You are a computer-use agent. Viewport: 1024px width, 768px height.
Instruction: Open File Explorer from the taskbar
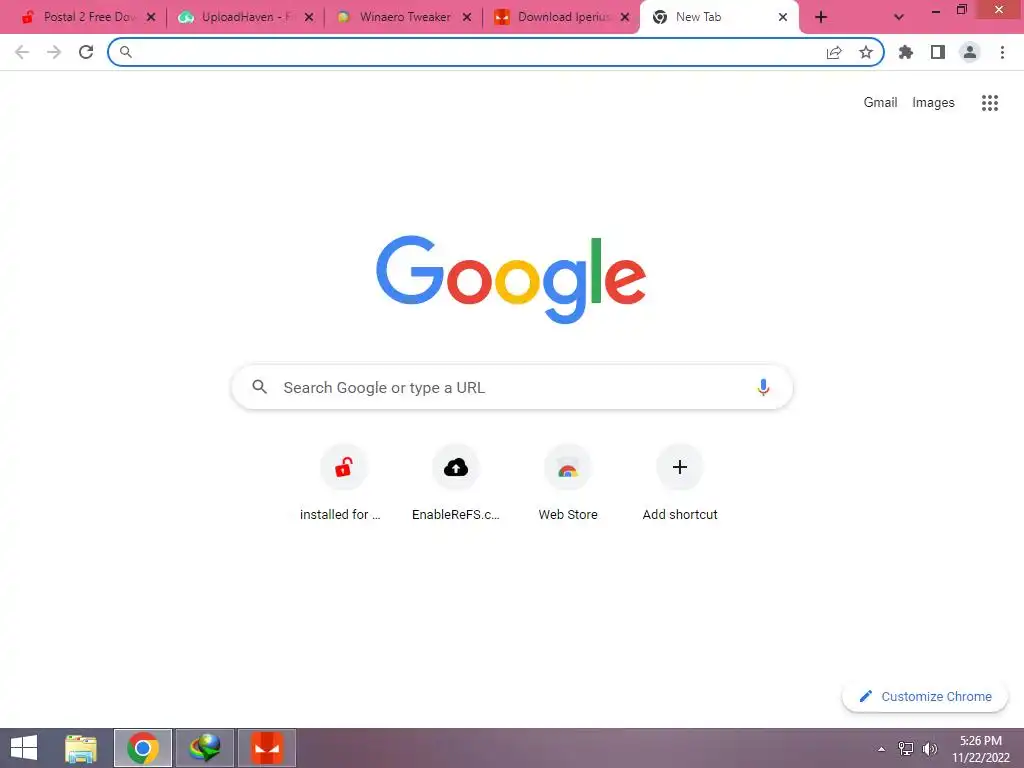(x=81, y=748)
